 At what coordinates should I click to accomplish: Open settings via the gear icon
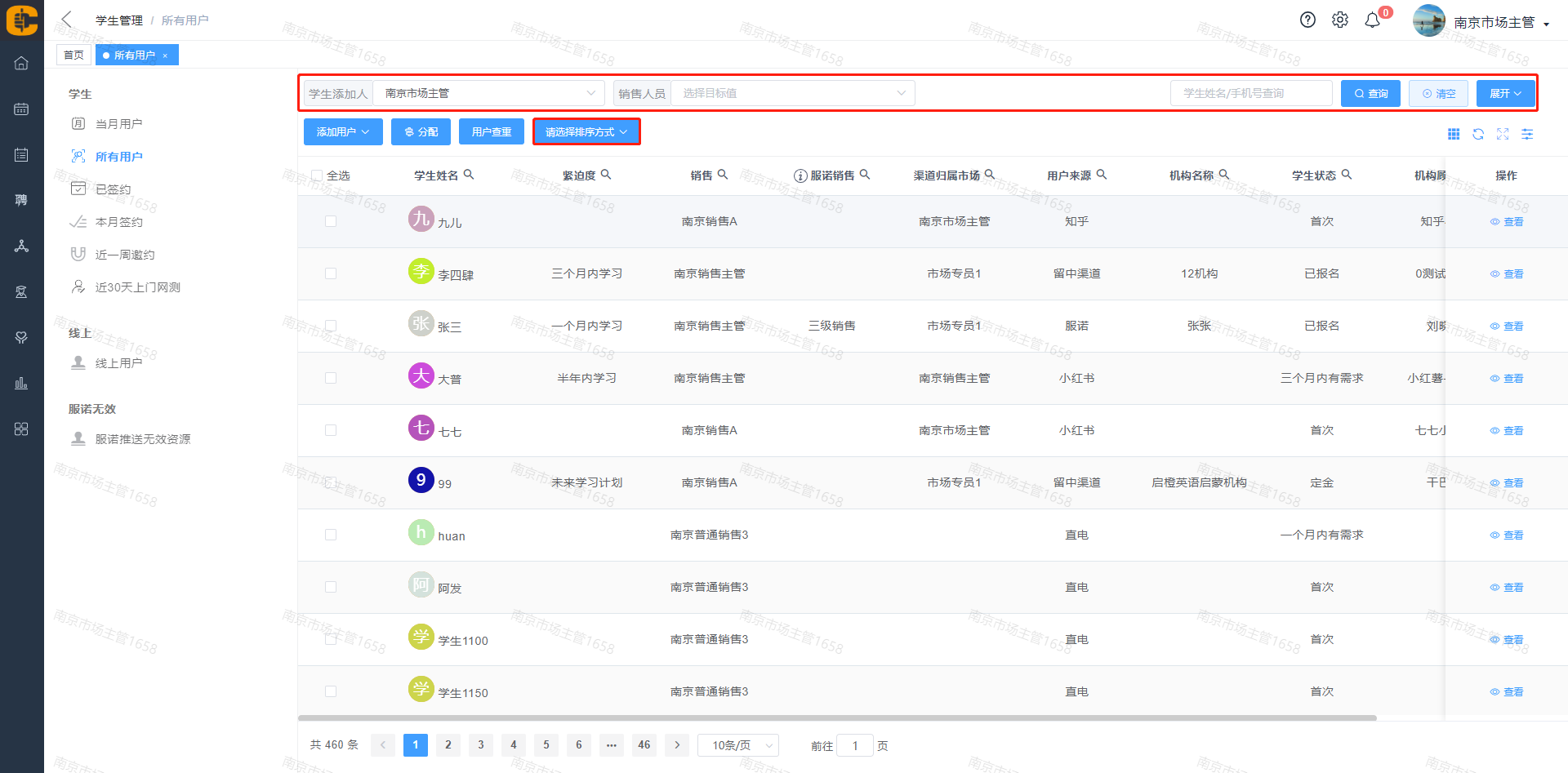[1340, 20]
